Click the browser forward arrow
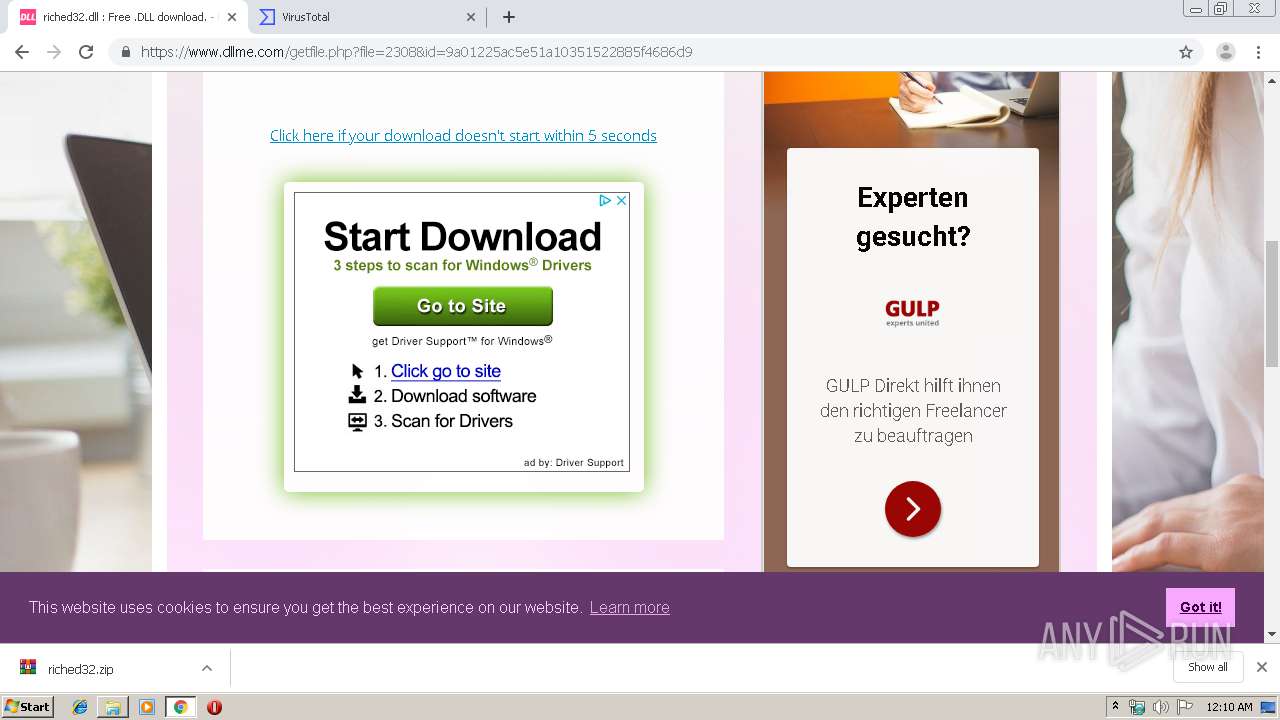Screen dimensions: 1280x720 54,52
